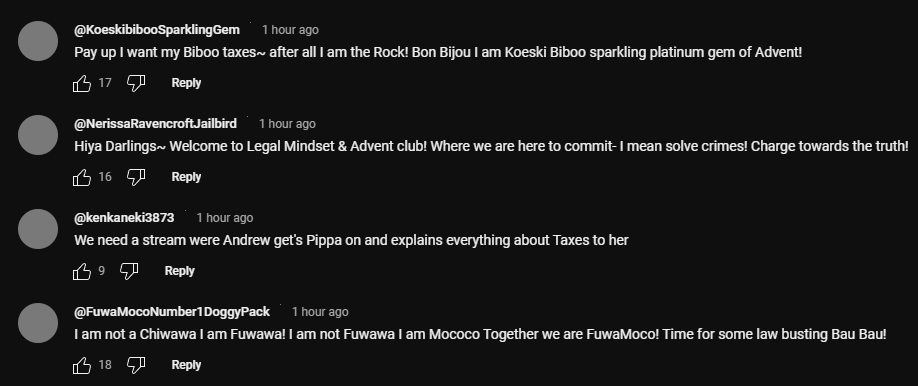Click the avatar next to FuwaMocoNumber1DoggyPack
This screenshot has width=918, height=386.
tap(38, 323)
